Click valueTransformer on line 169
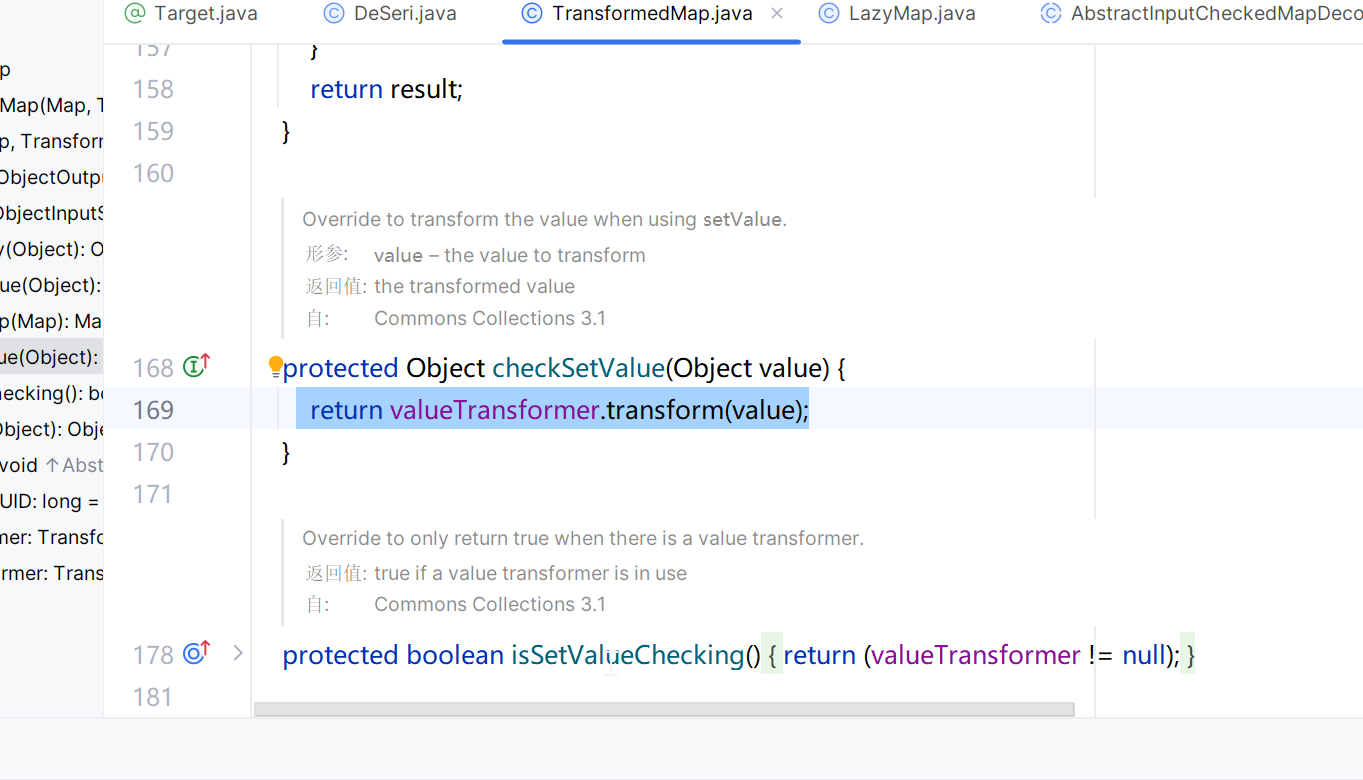This screenshot has width=1363, height=780. tap(494, 410)
